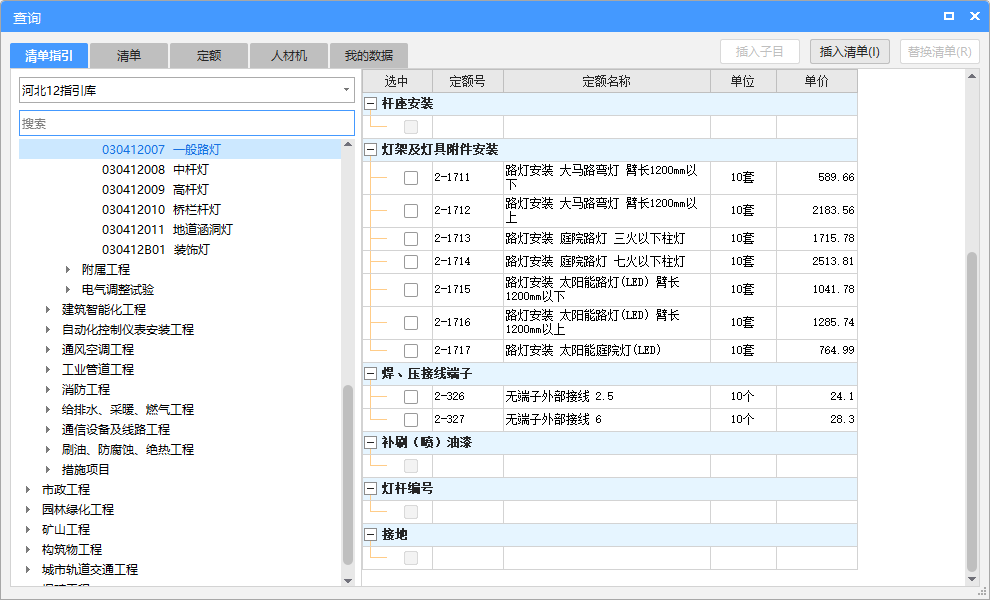Open the 河北12指引库 dropdown
The height and width of the screenshot is (600, 990).
pos(187,90)
